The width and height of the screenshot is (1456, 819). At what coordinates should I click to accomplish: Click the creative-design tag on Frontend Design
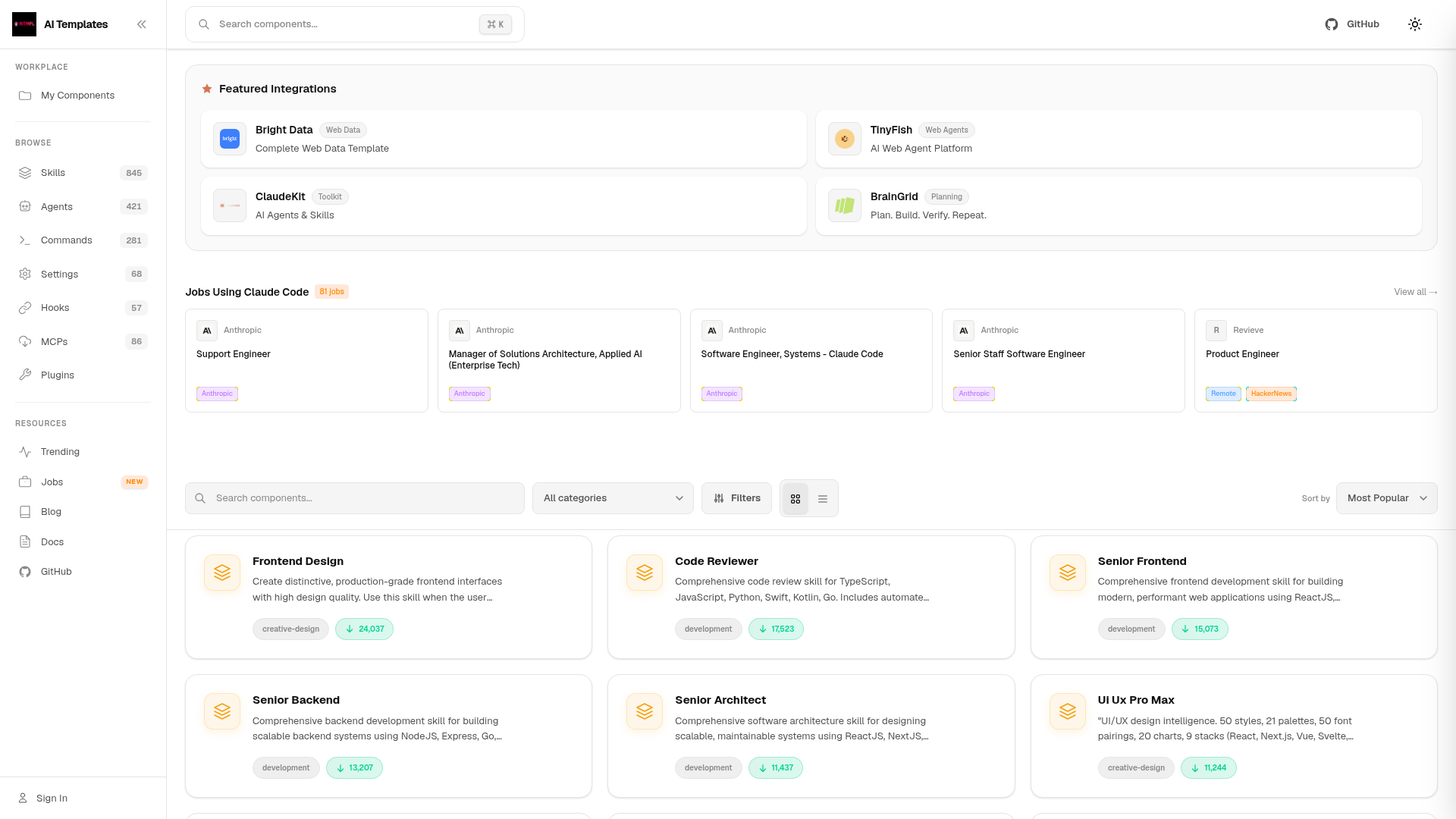tap(290, 629)
